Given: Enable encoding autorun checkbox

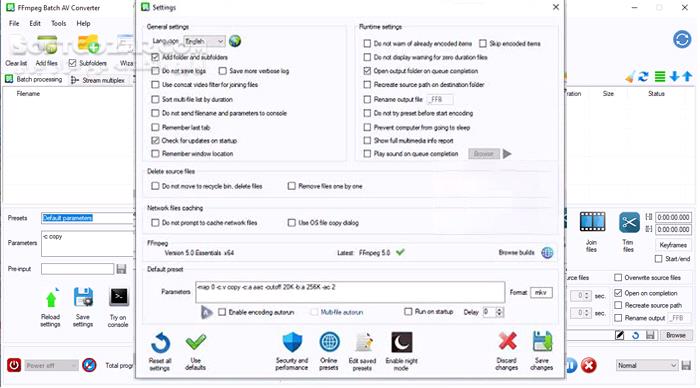Looking at the screenshot, I should pos(222,312).
